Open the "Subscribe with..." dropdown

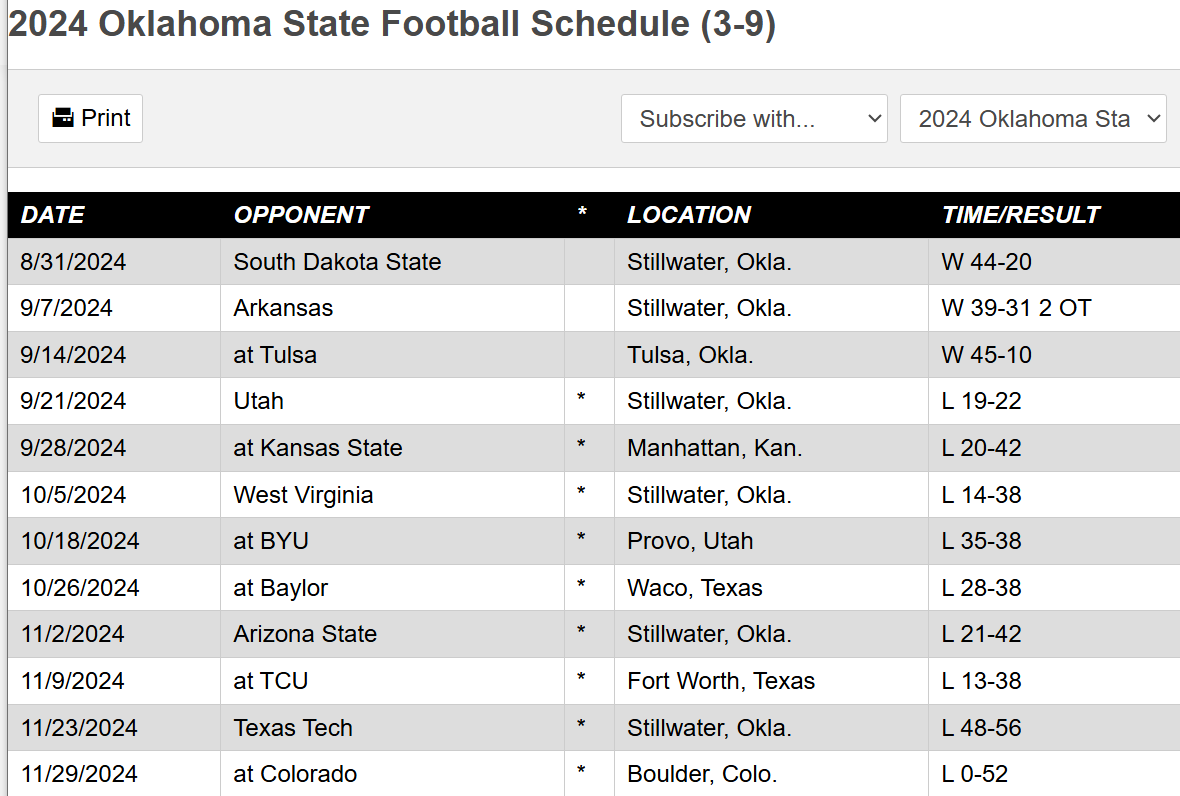[754, 119]
